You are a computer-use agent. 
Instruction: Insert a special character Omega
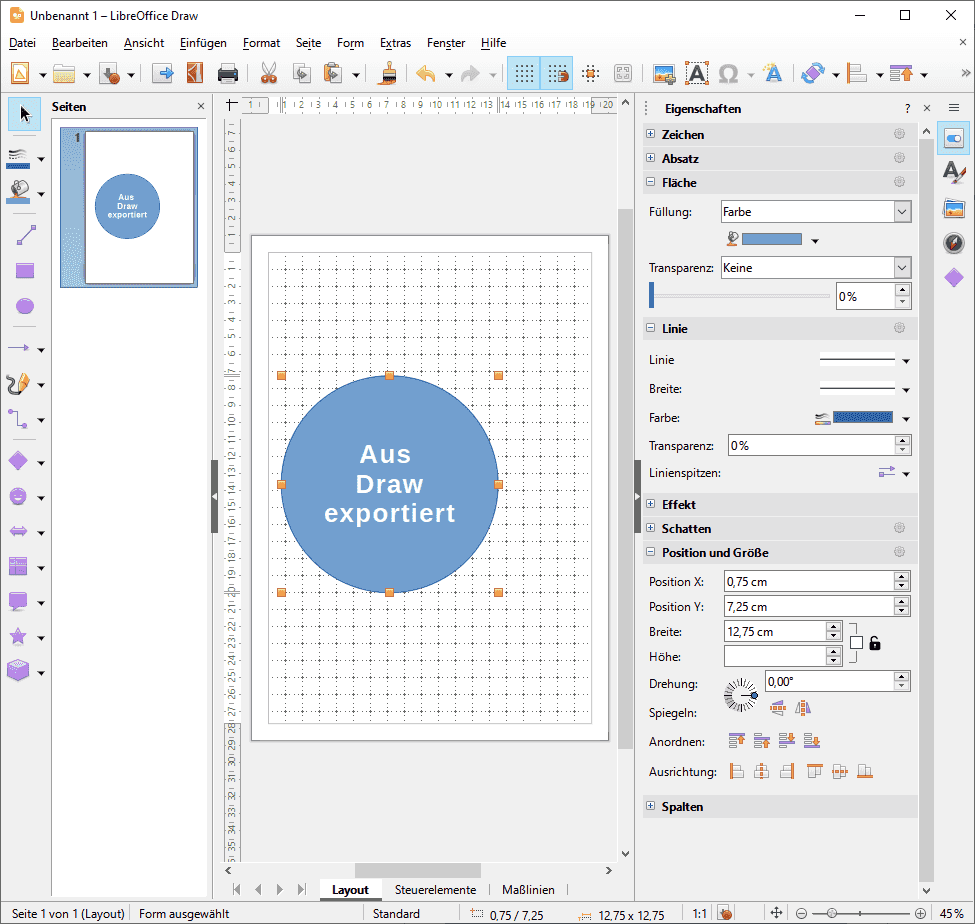point(728,74)
